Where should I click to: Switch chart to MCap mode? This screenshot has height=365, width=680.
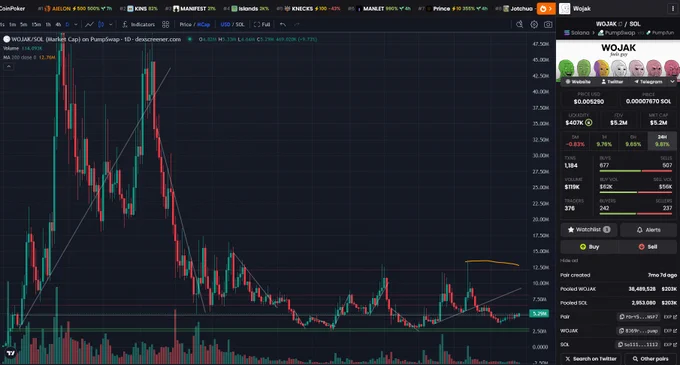203,24
